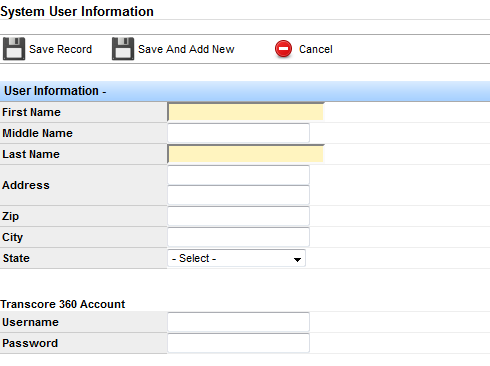The height and width of the screenshot is (366, 490).
Task: Click the Zip label
Action: [x=10, y=216]
